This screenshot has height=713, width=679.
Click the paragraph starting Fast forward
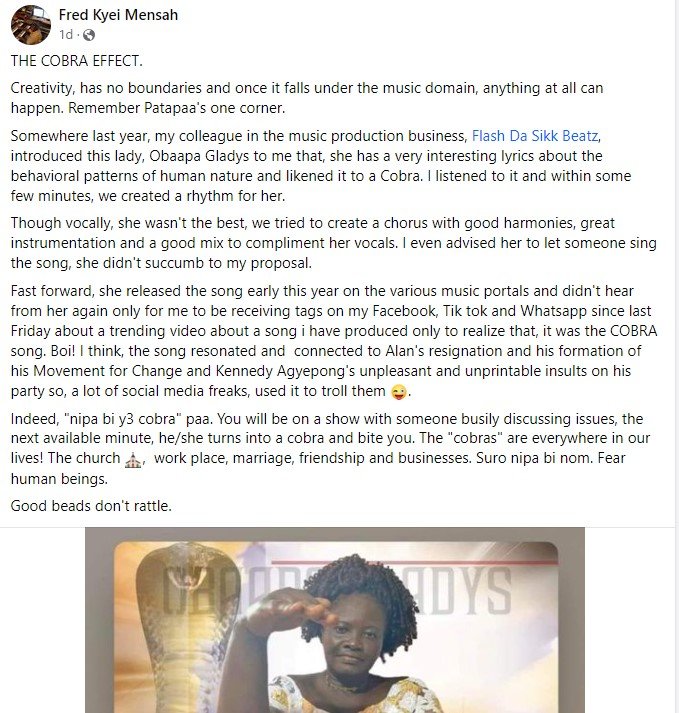point(334,341)
